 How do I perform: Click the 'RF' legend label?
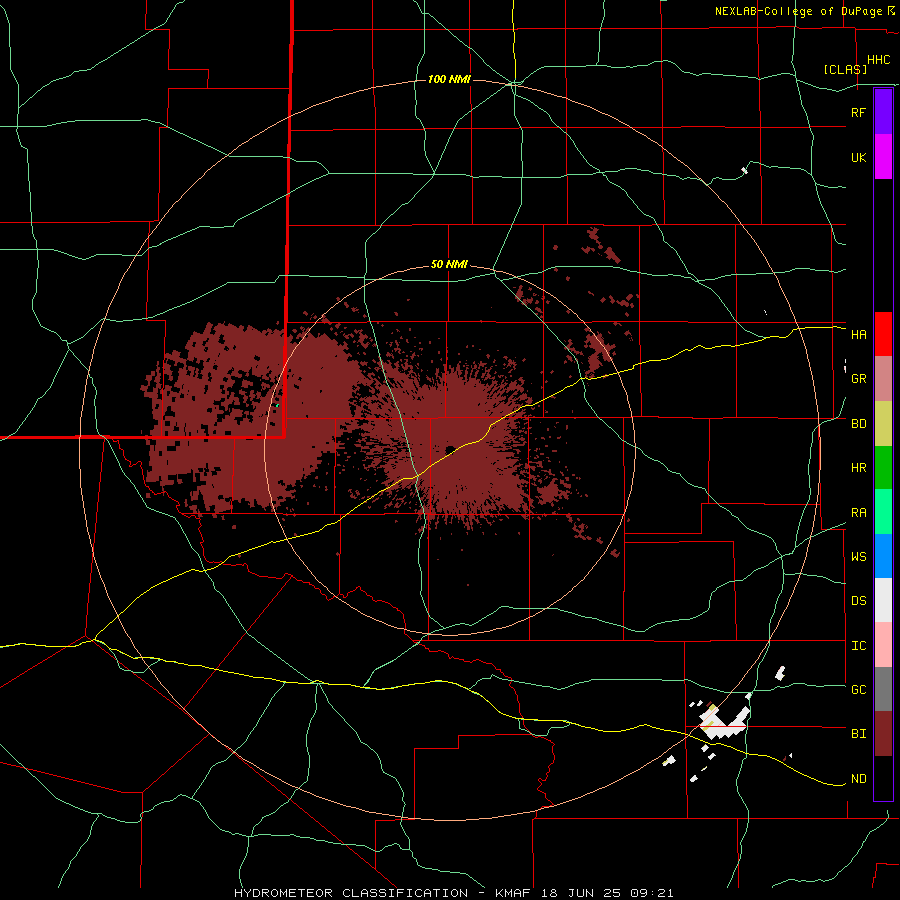click(x=858, y=112)
